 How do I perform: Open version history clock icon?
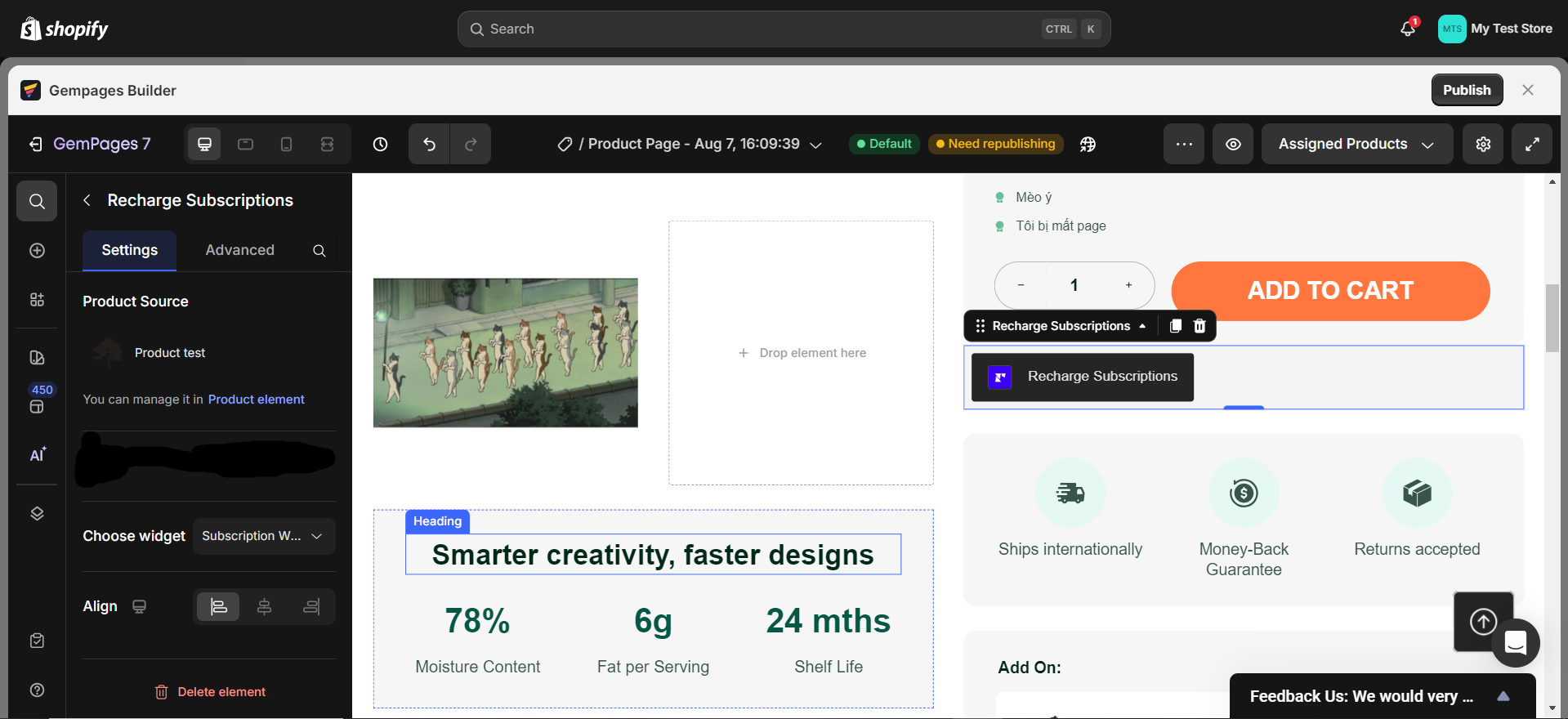380,145
